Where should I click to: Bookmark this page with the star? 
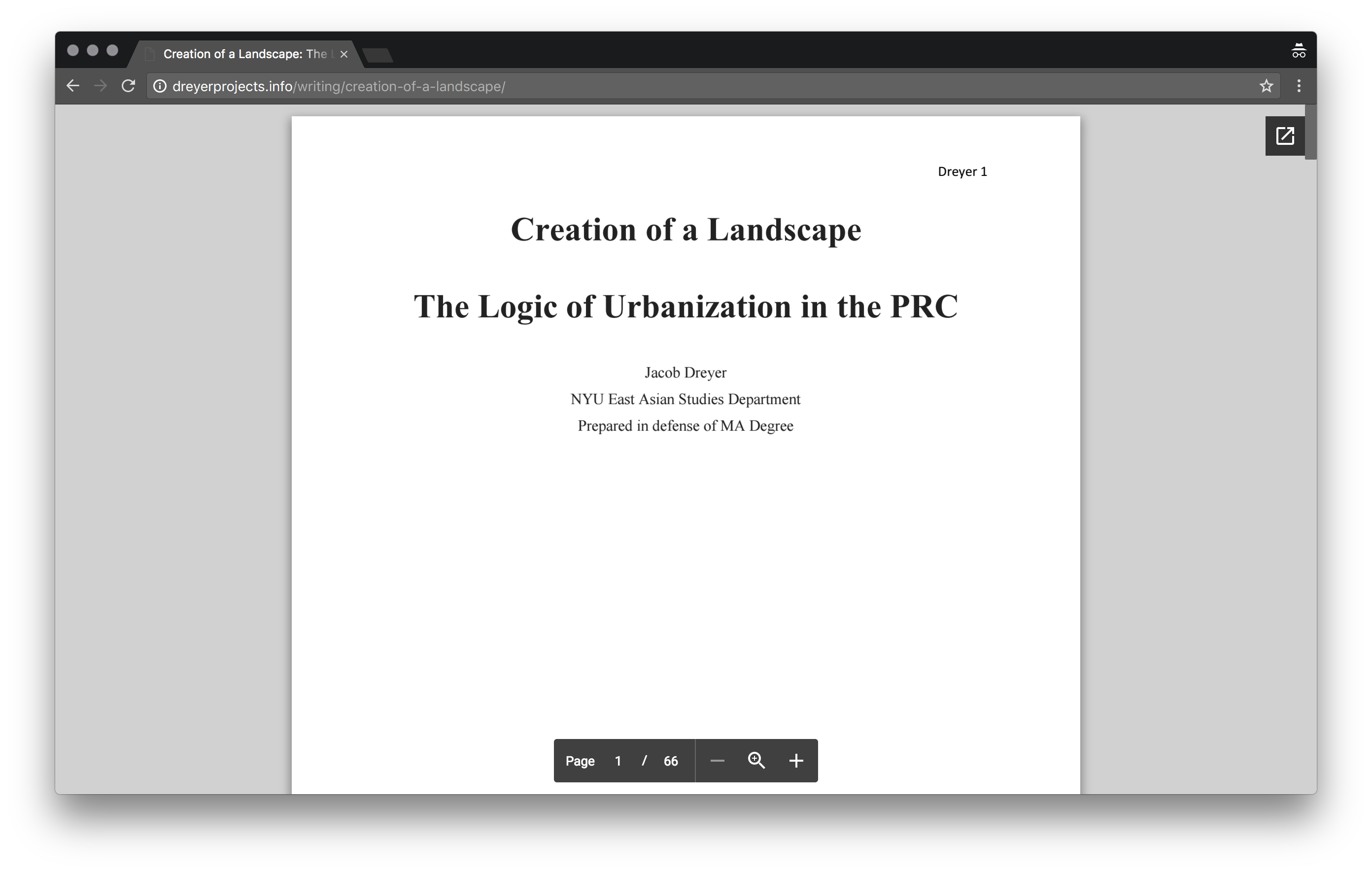(1266, 86)
